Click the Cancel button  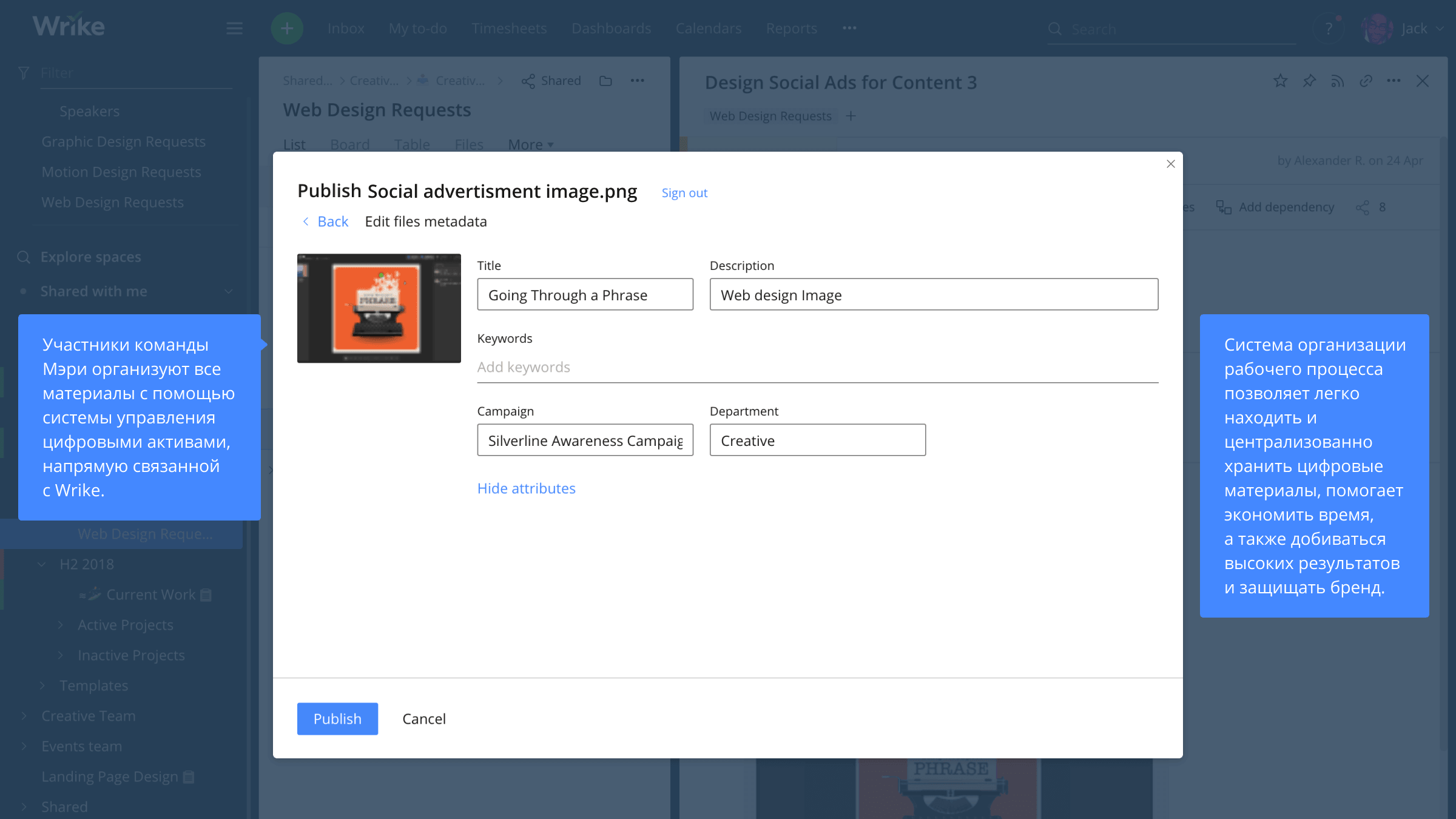click(423, 719)
